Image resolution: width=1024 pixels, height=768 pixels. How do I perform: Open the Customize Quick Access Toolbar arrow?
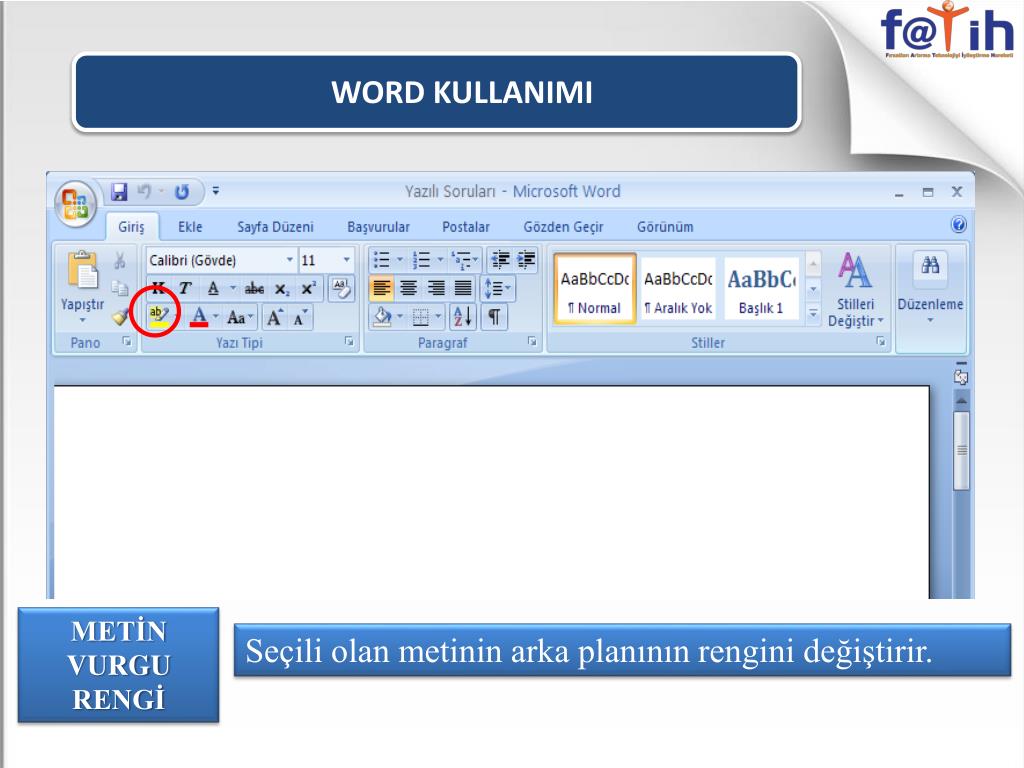coord(216,191)
